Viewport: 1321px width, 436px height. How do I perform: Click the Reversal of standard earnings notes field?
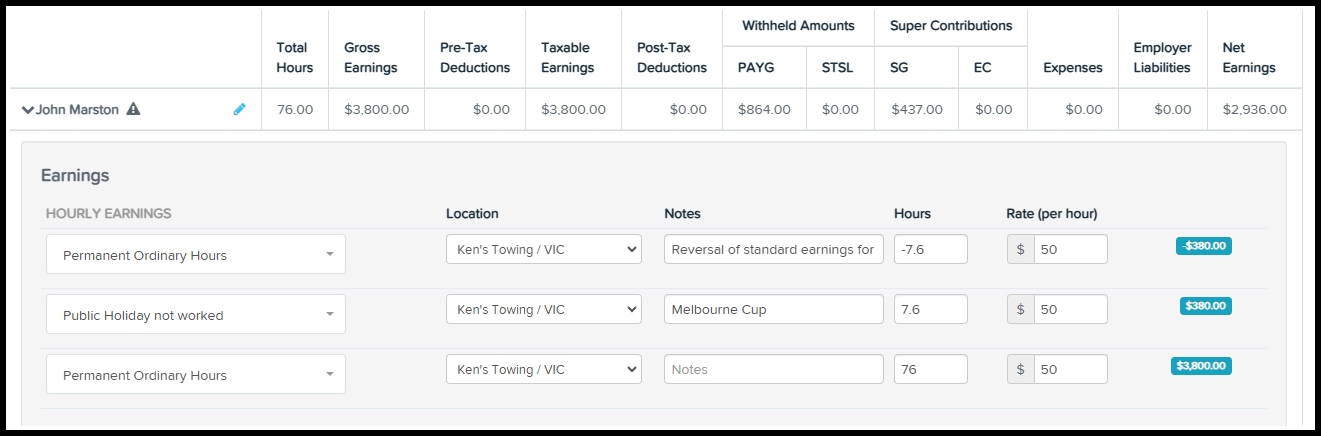(773, 249)
